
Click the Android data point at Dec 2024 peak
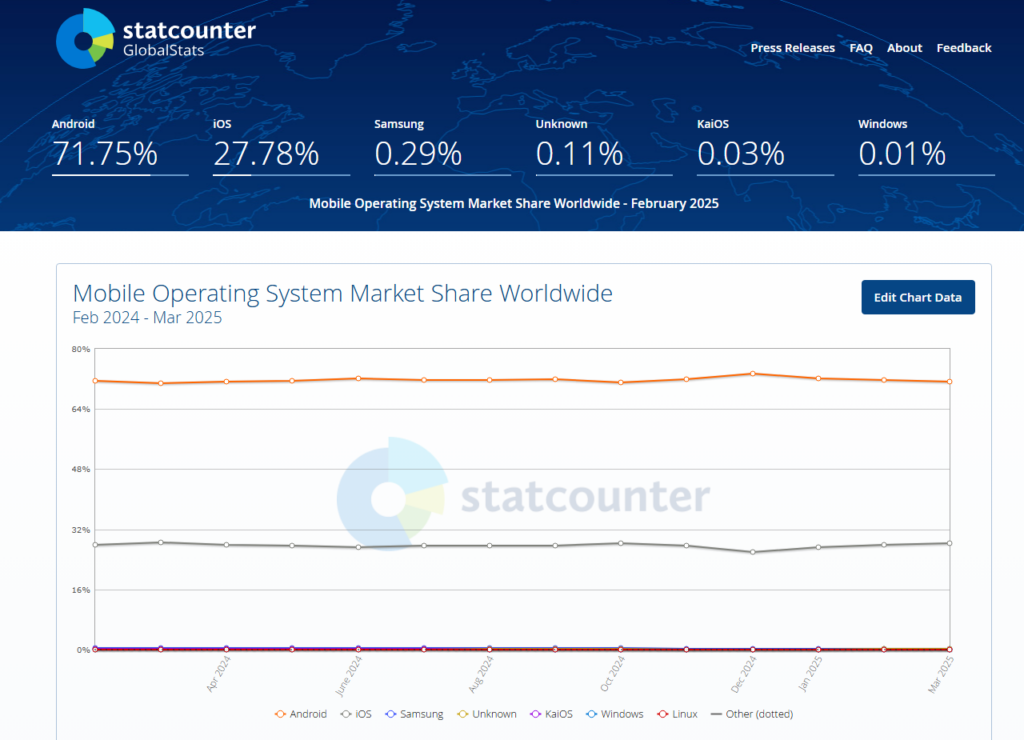pos(753,374)
